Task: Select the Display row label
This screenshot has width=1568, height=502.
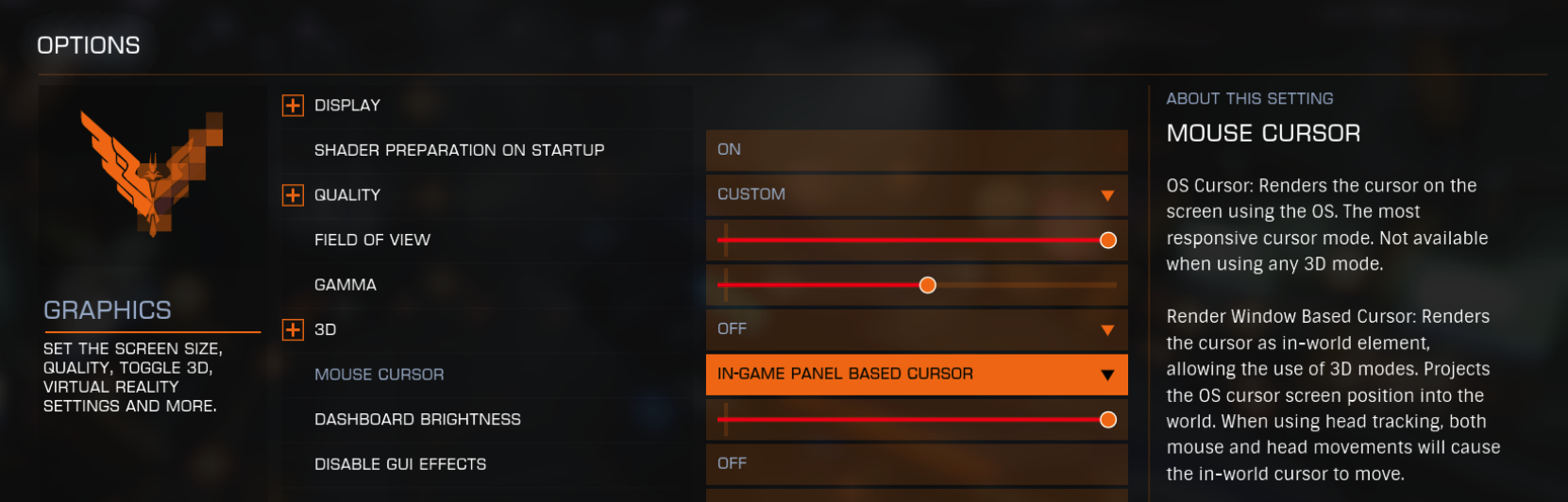Action: tap(347, 105)
